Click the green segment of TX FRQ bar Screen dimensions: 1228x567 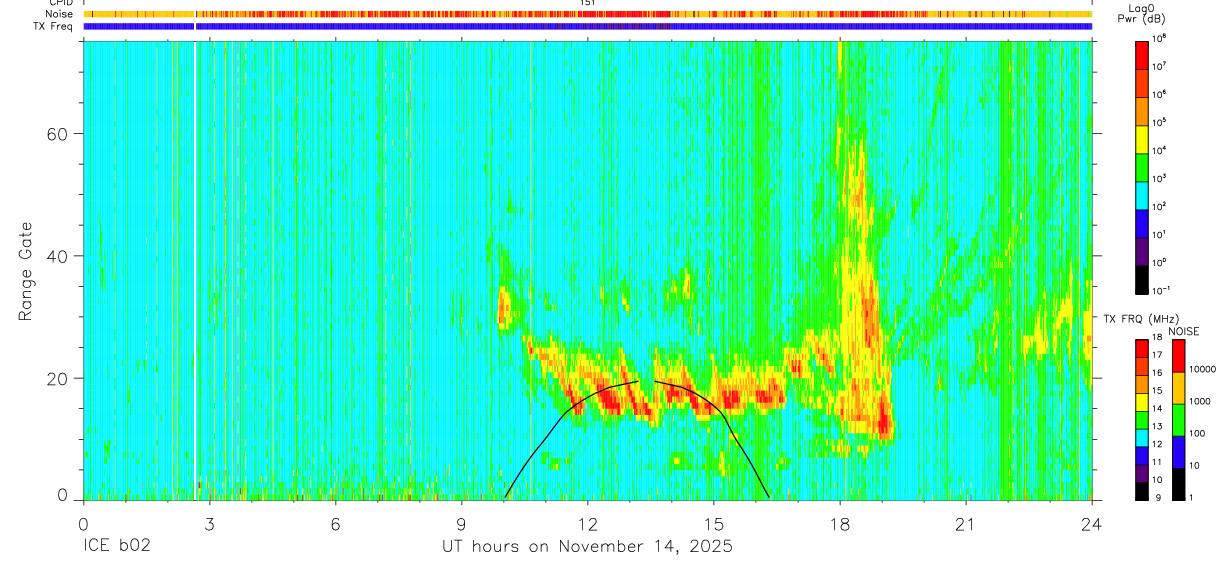point(1142,420)
